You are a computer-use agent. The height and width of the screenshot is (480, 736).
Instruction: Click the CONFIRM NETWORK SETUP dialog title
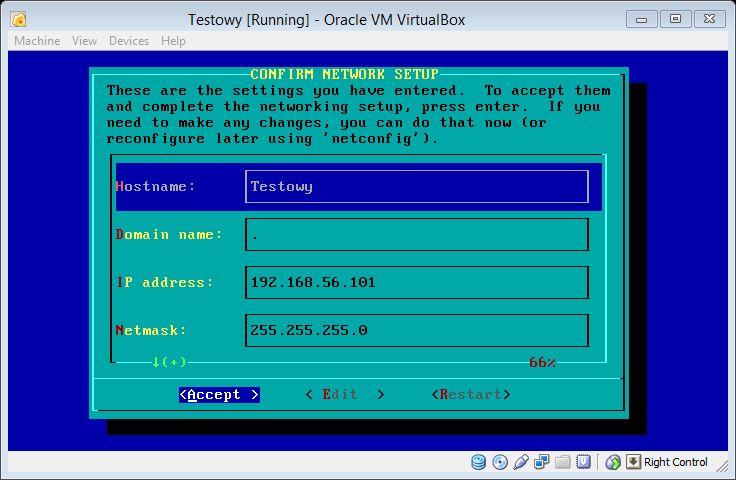coord(345,74)
